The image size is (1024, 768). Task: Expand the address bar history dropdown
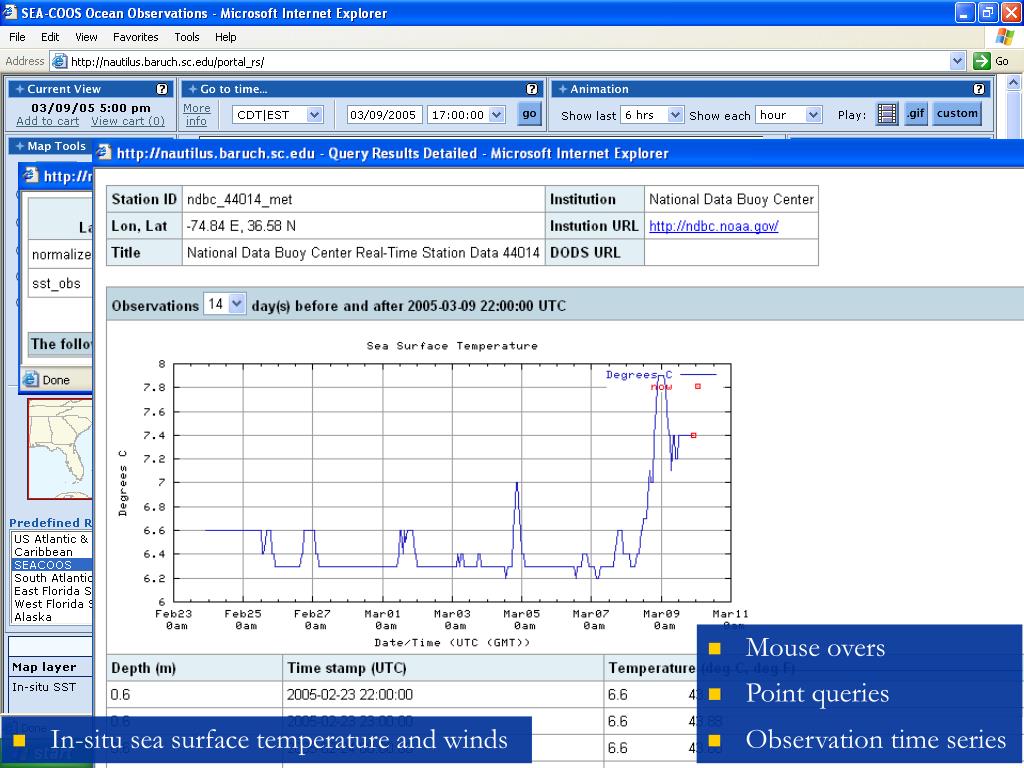(957, 61)
